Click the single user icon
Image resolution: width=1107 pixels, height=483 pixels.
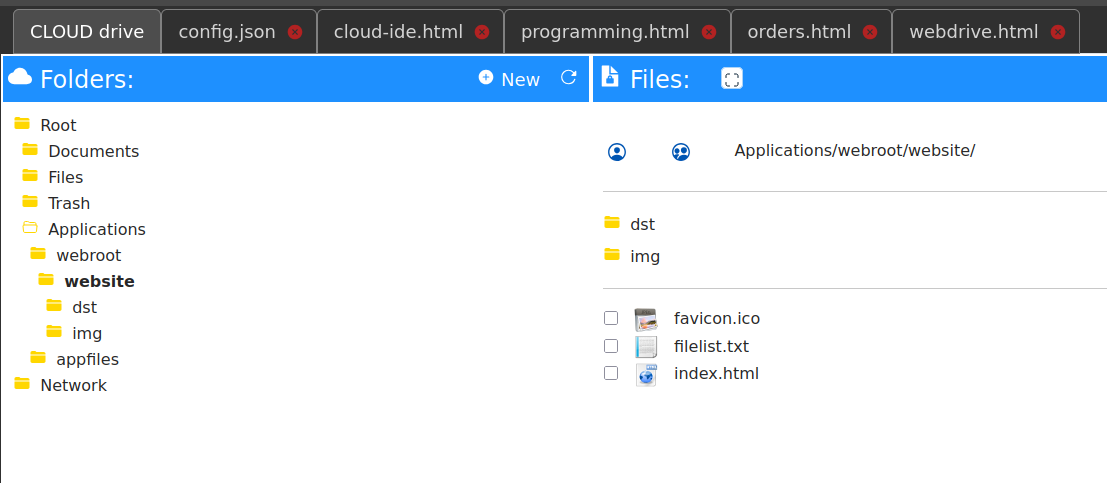617,152
